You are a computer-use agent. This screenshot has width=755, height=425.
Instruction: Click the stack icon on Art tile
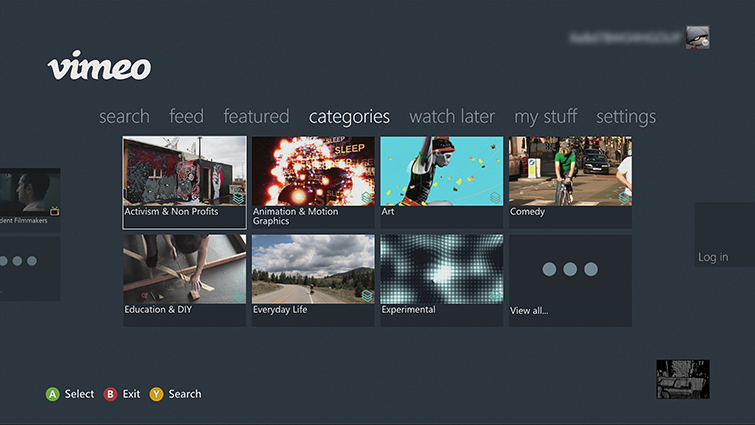tap(495, 197)
